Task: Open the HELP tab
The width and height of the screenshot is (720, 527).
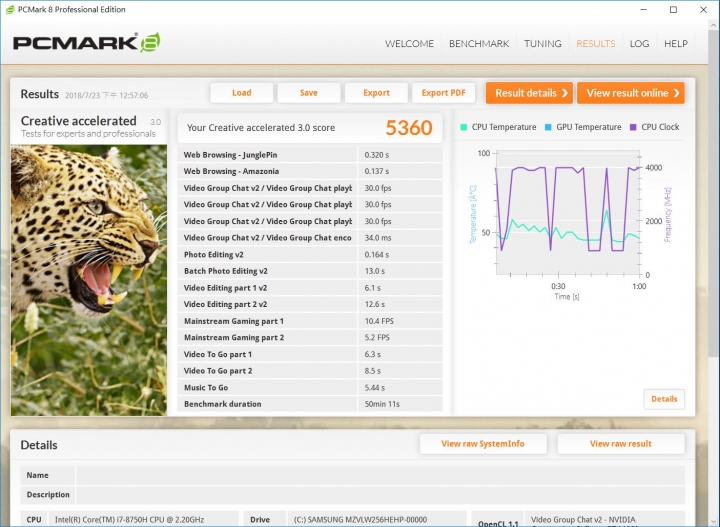Action: pos(675,44)
